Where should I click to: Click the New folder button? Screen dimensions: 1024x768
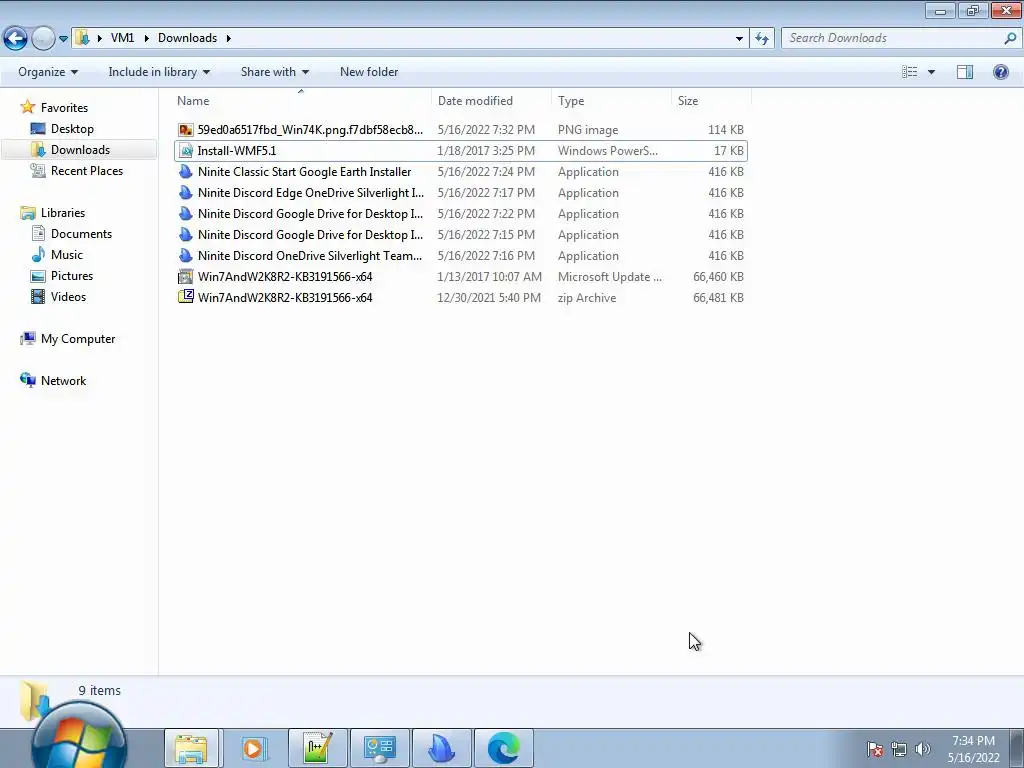click(369, 72)
